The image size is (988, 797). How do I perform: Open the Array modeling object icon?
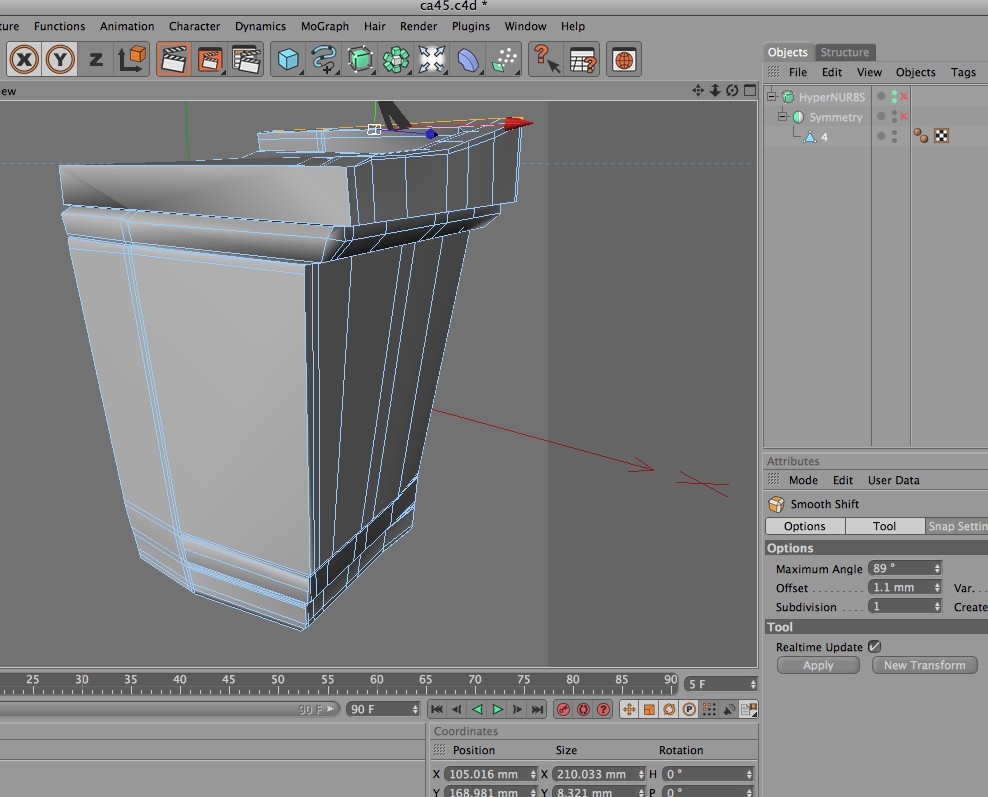396,60
